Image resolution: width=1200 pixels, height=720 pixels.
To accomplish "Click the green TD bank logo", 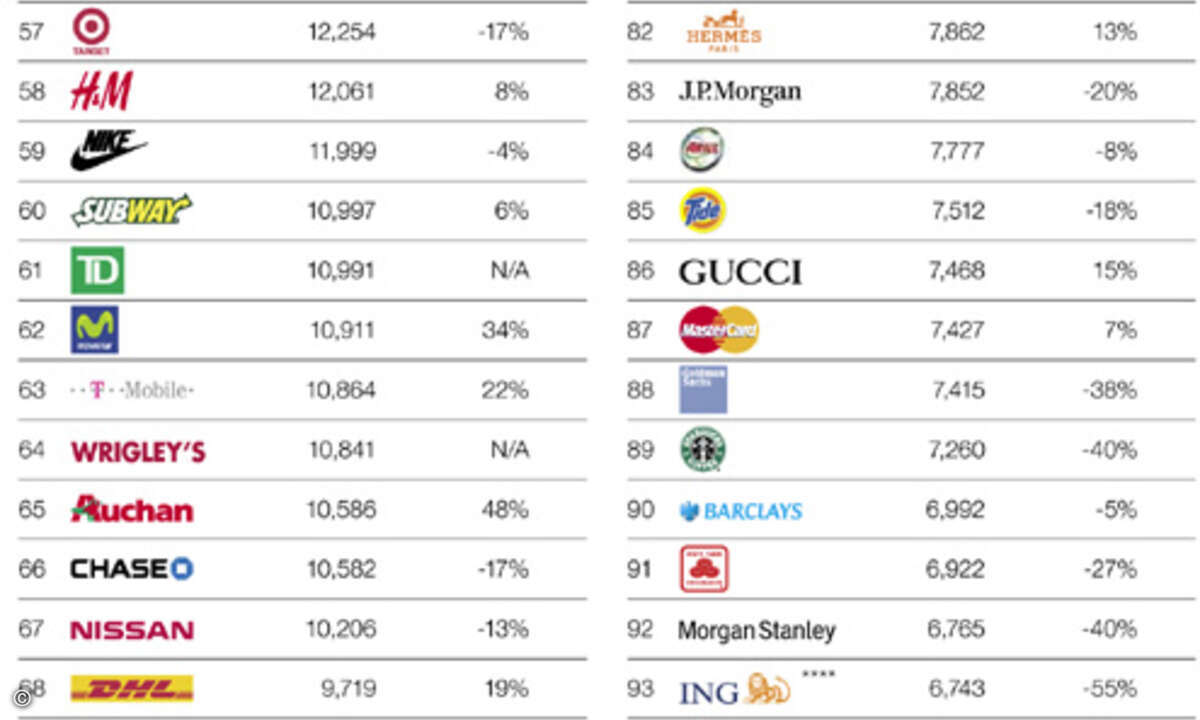I will pos(97,270).
